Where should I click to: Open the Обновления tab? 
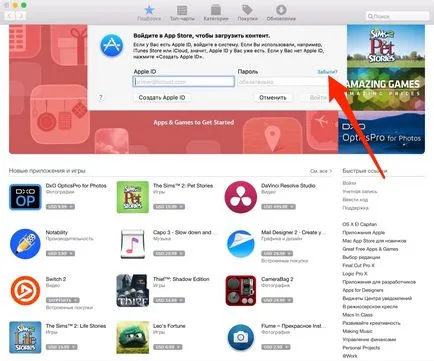point(281,13)
